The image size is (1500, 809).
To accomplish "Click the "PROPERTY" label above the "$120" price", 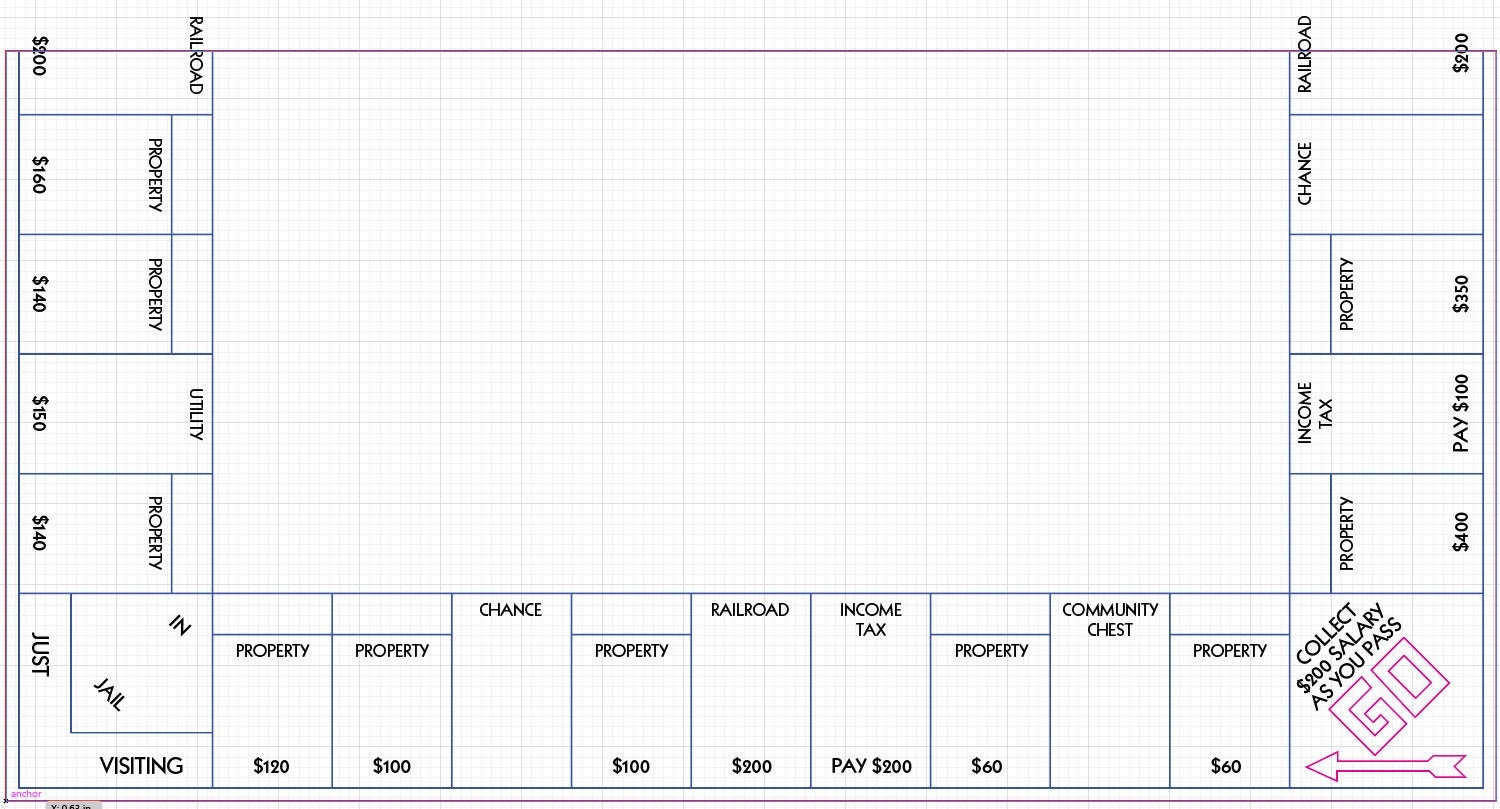I will pos(272,651).
